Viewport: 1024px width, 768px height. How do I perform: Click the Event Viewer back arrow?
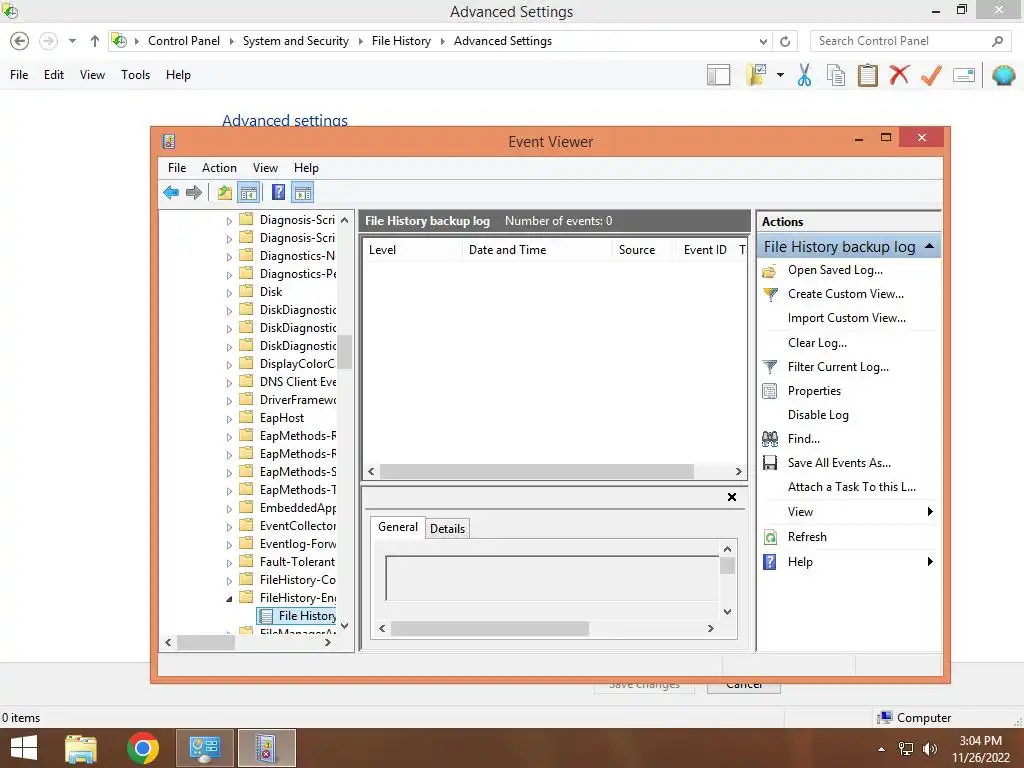(x=171, y=193)
